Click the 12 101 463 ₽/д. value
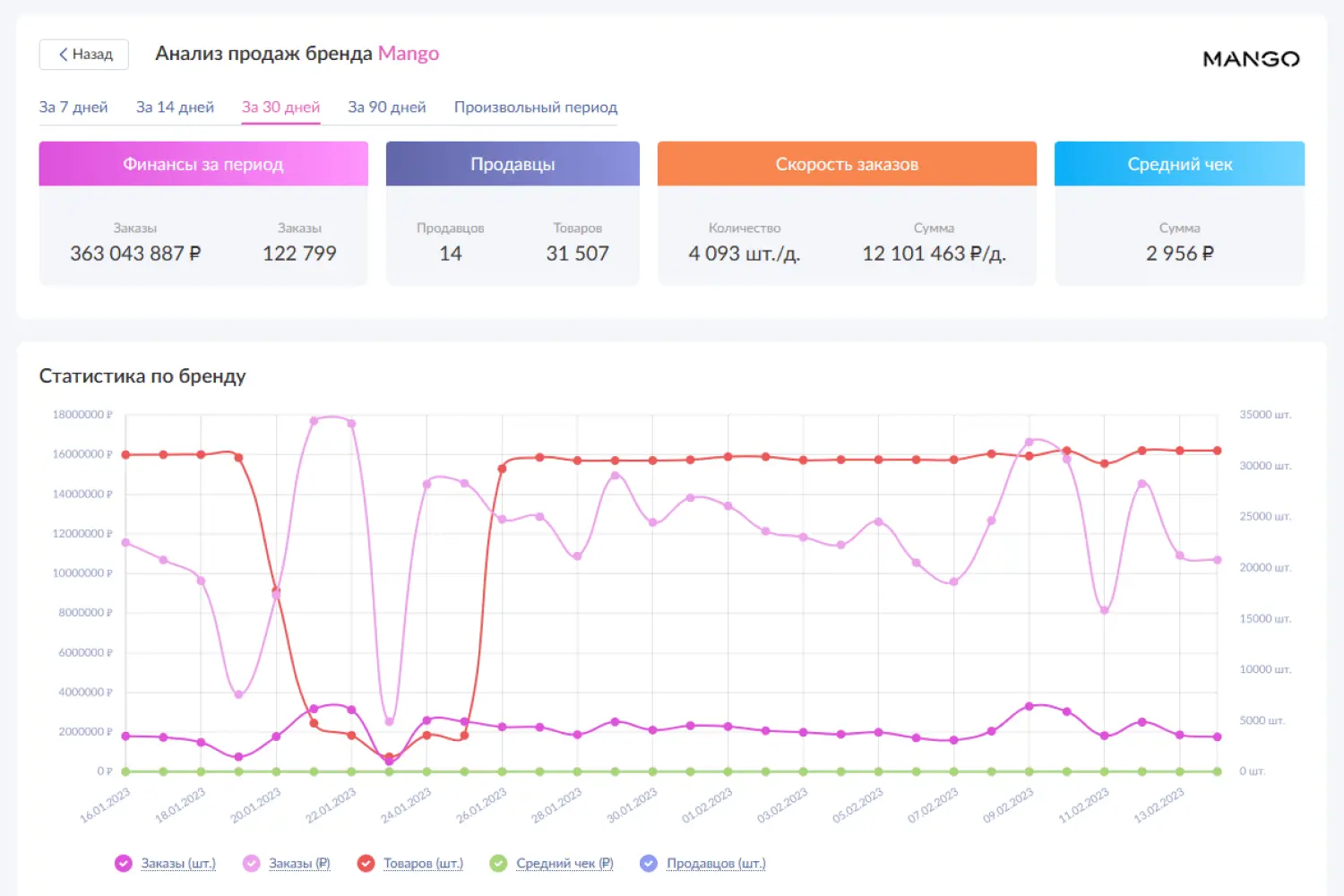Viewport: 1344px width, 896px height. (x=934, y=254)
